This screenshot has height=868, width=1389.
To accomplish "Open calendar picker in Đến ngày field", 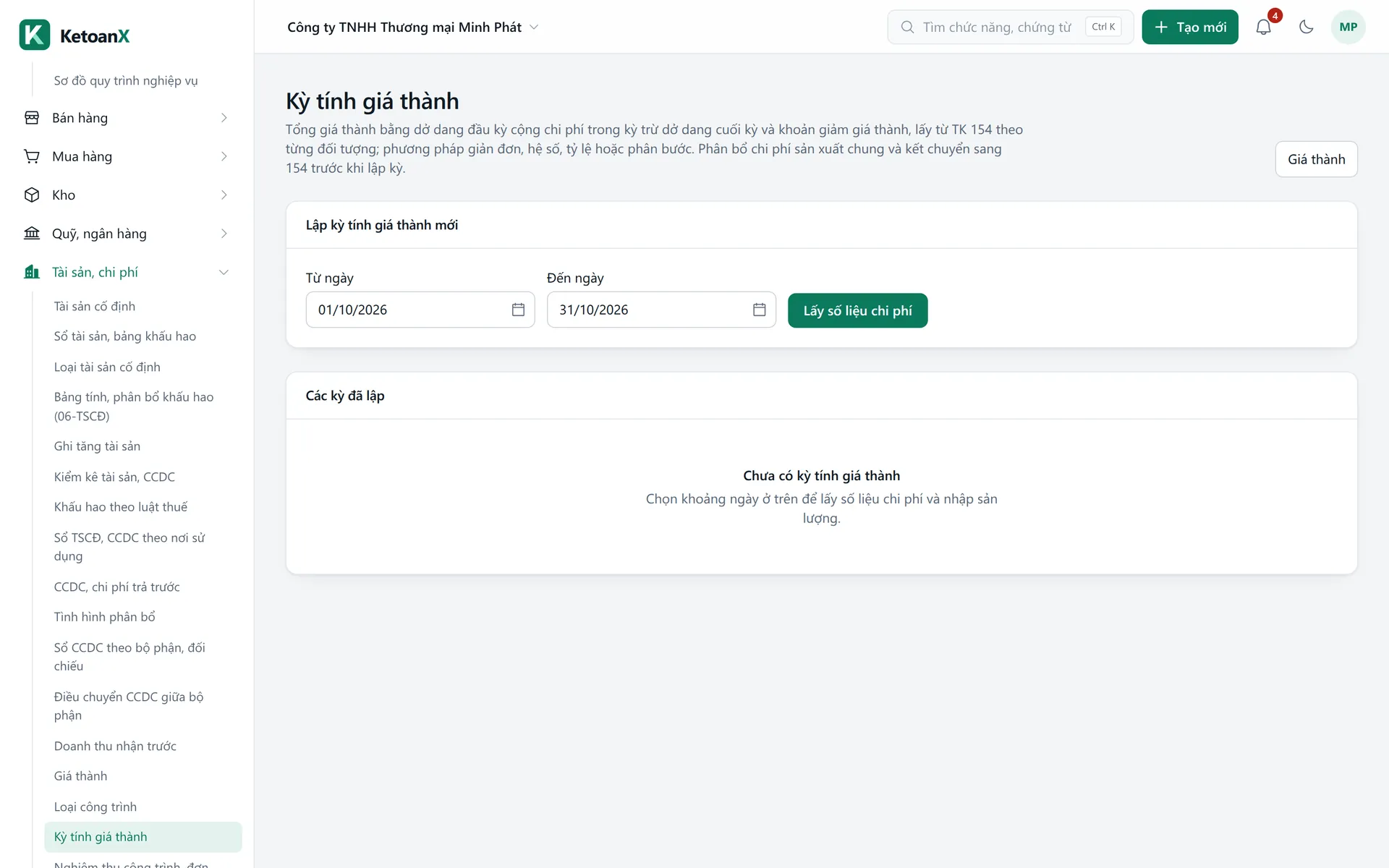I will pos(759,310).
